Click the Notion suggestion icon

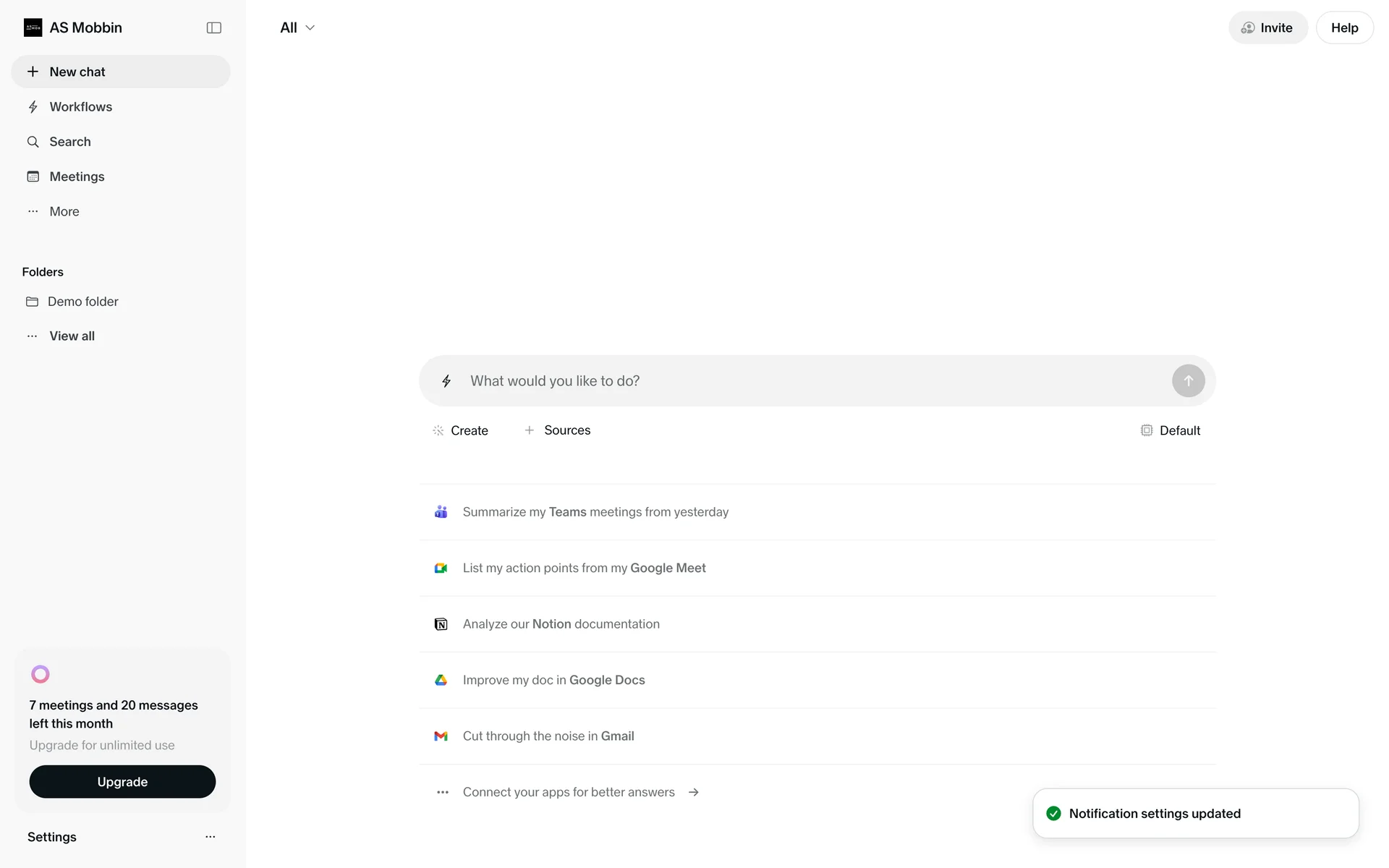[x=441, y=624]
